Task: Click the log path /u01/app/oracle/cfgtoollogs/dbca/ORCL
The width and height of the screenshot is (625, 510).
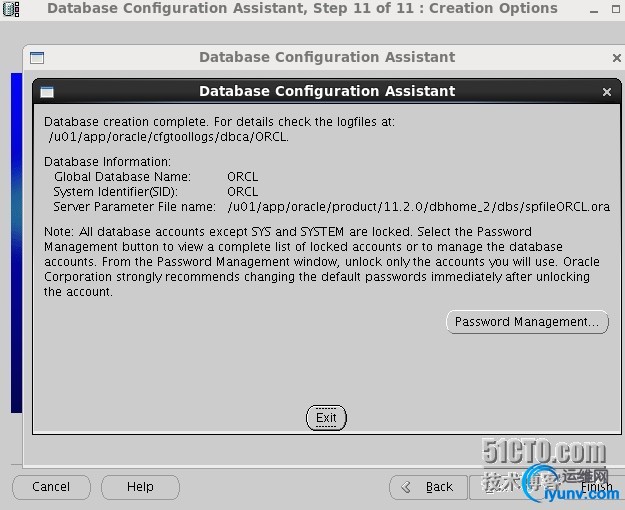Action: (168, 137)
